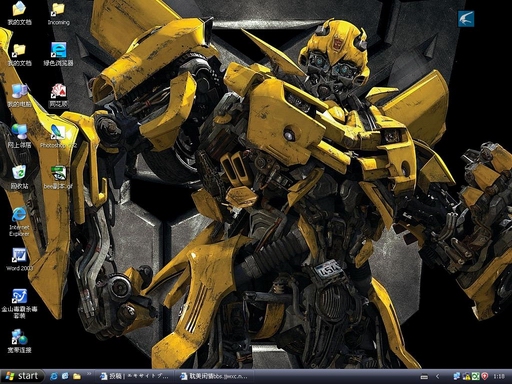This screenshot has width=512, height=384.
Task: Select the Kingsoft antivirus installer icon
Action: (19, 303)
